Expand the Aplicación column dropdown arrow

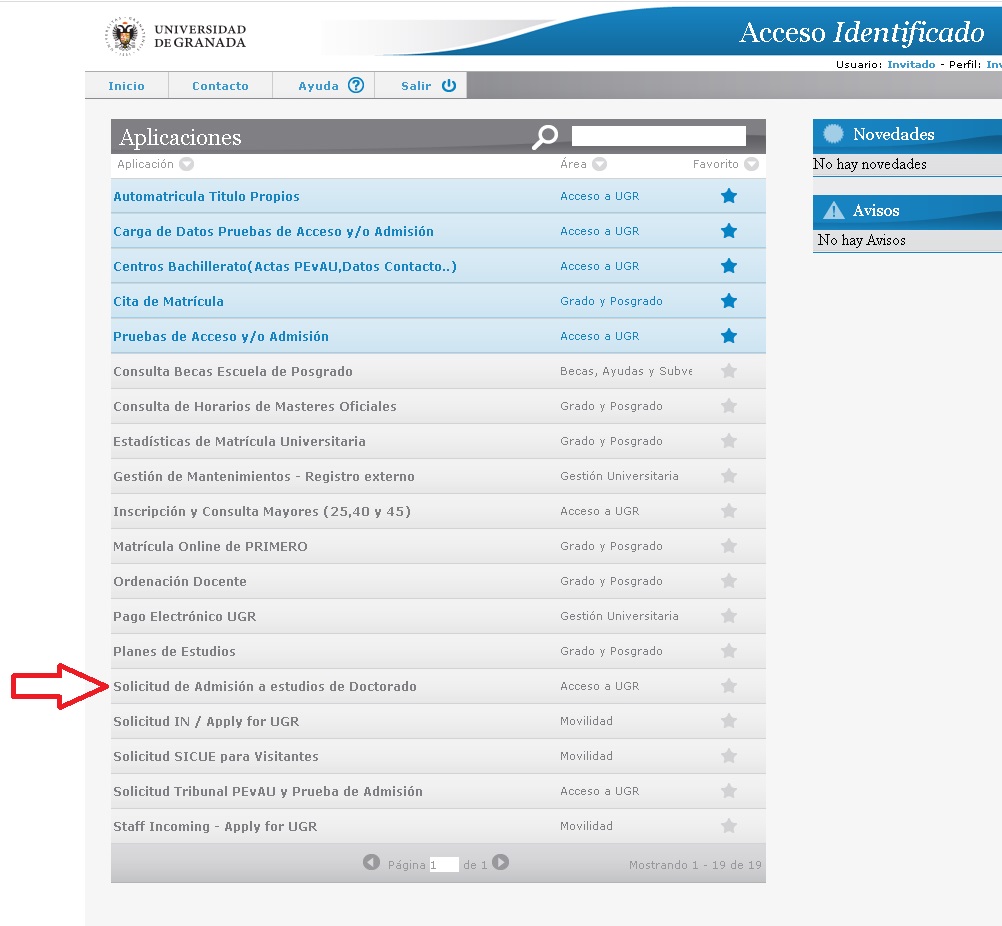(x=186, y=165)
